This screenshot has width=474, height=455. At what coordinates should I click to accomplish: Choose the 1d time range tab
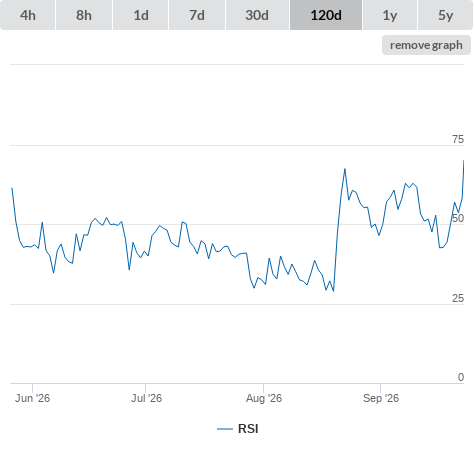[141, 15]
